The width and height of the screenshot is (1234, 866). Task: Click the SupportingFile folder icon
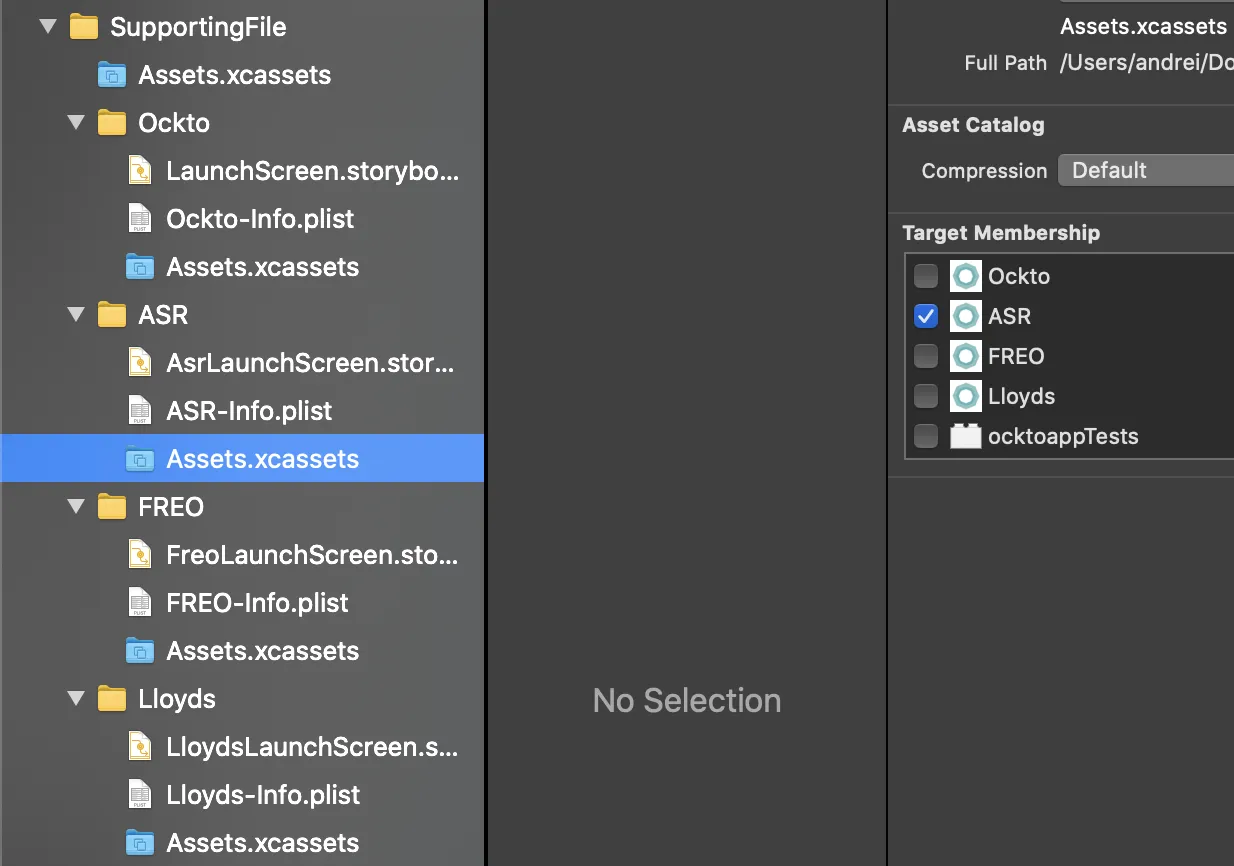click(x=84, y=27)
